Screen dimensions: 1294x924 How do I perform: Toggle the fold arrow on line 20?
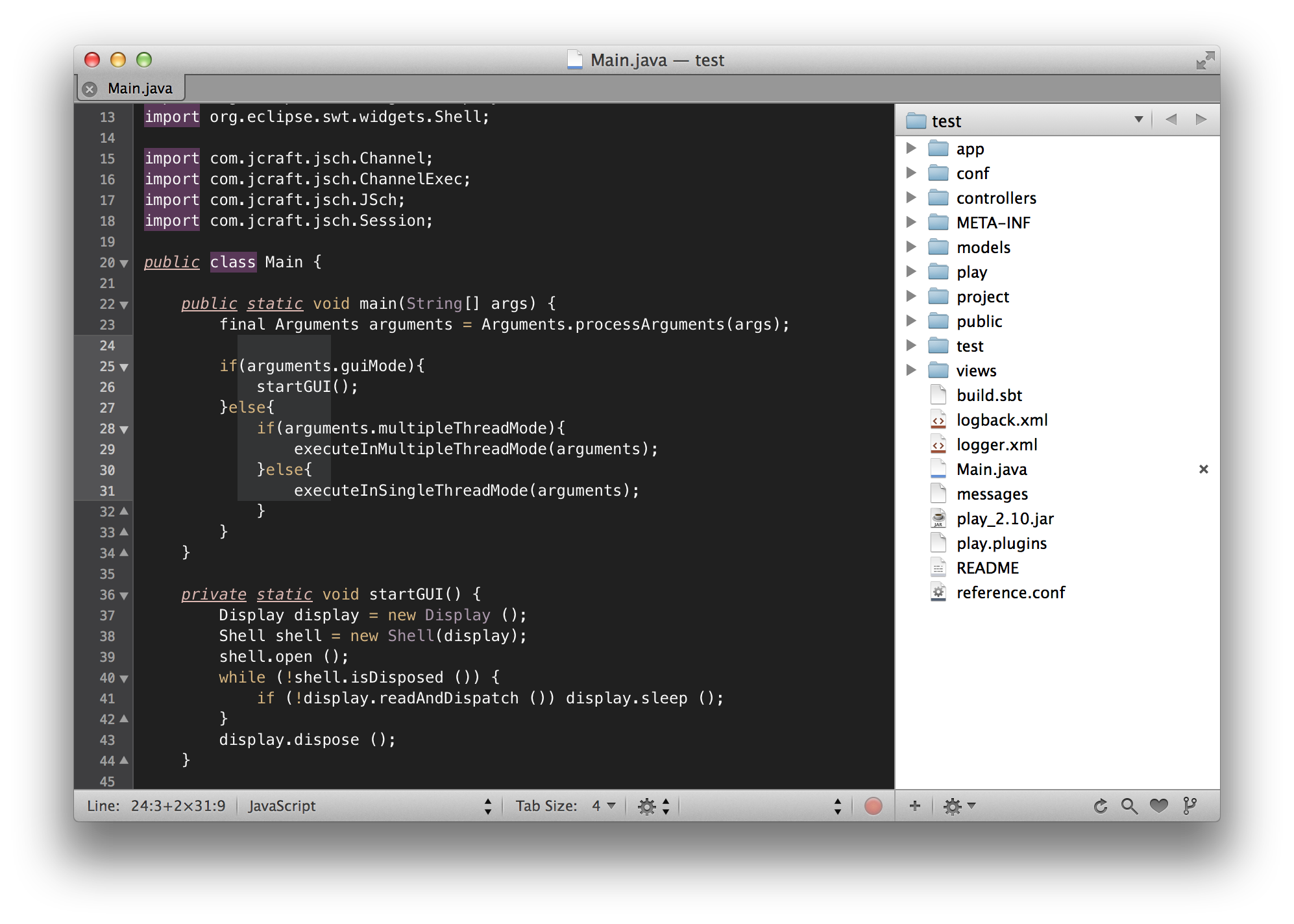(124, 263)
